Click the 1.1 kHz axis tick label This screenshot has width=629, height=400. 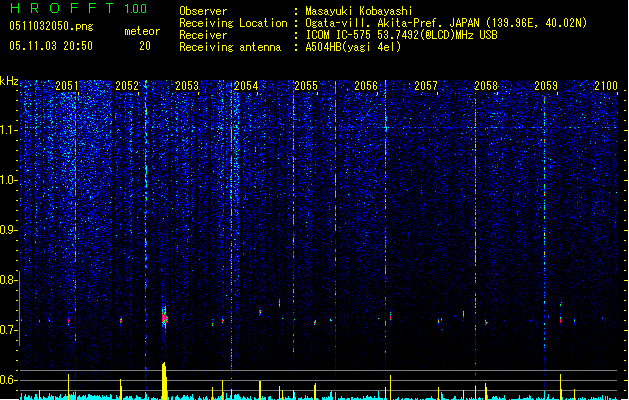(x=9, y=130)
